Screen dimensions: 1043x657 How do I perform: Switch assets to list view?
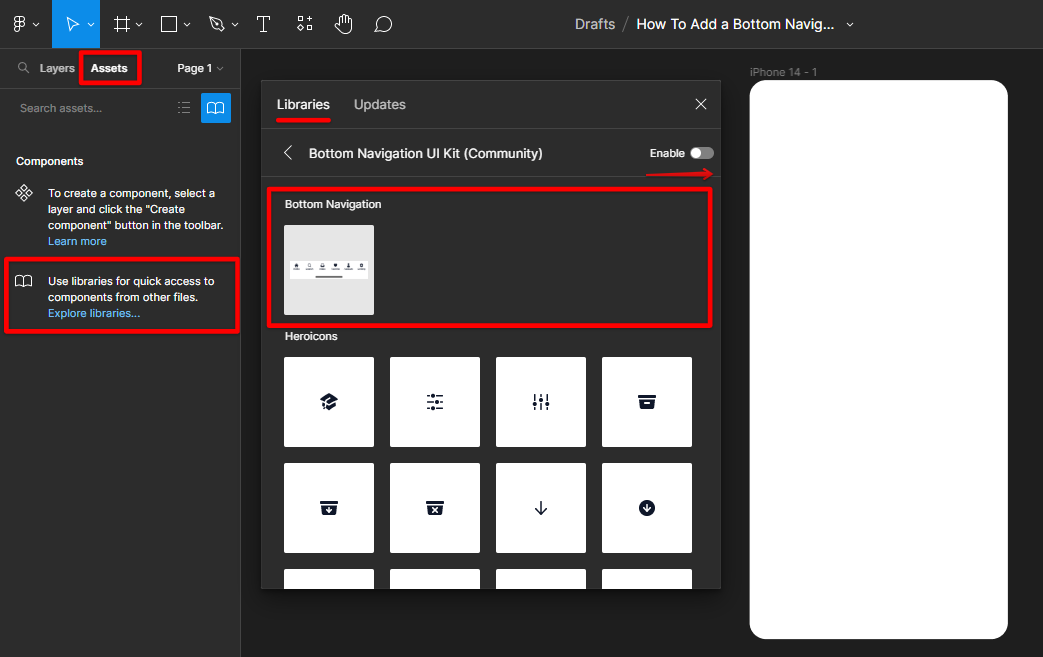(184, 108)
